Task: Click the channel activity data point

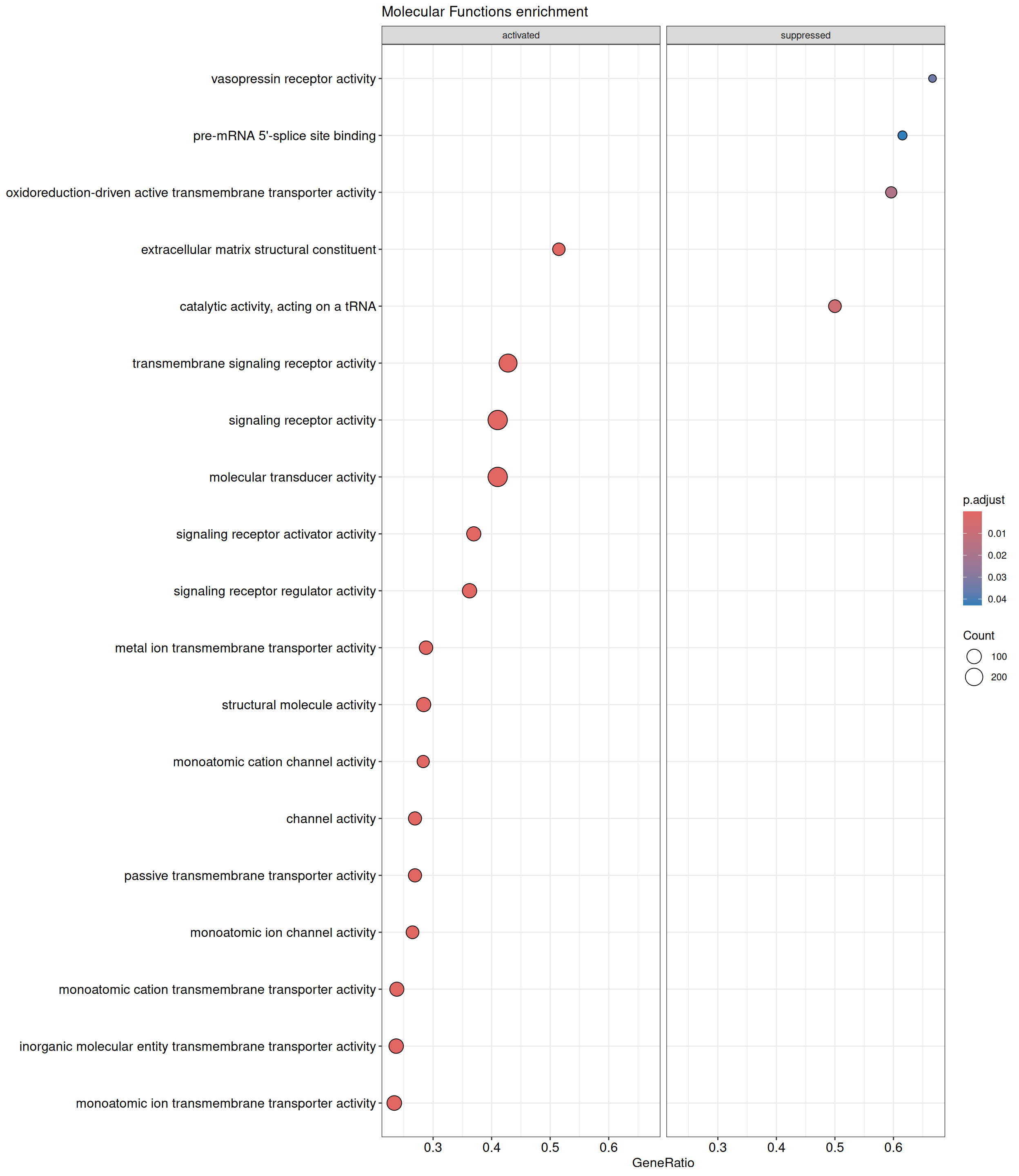Action: (414, 818)
